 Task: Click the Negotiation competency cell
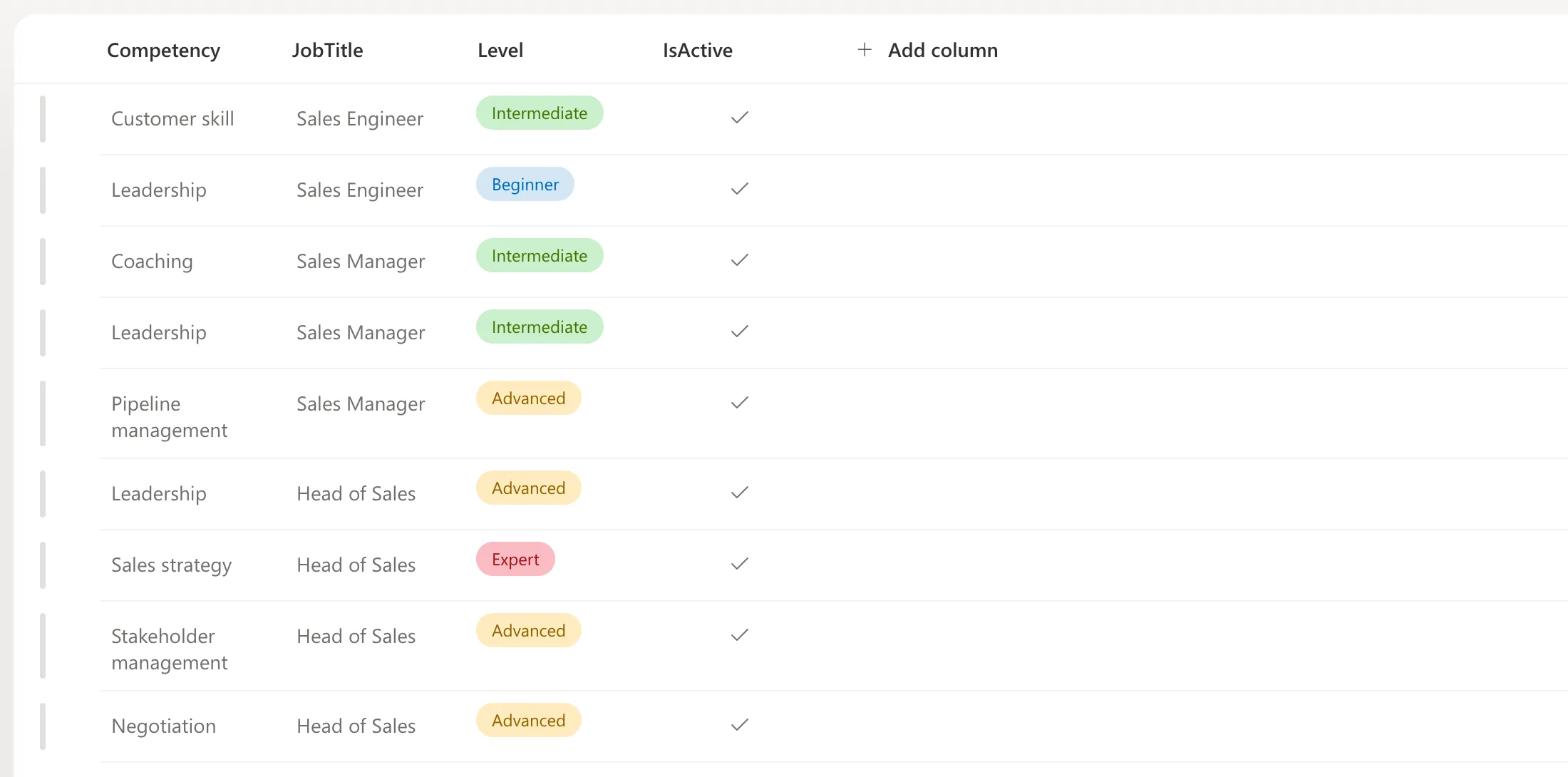click(163, 726)
